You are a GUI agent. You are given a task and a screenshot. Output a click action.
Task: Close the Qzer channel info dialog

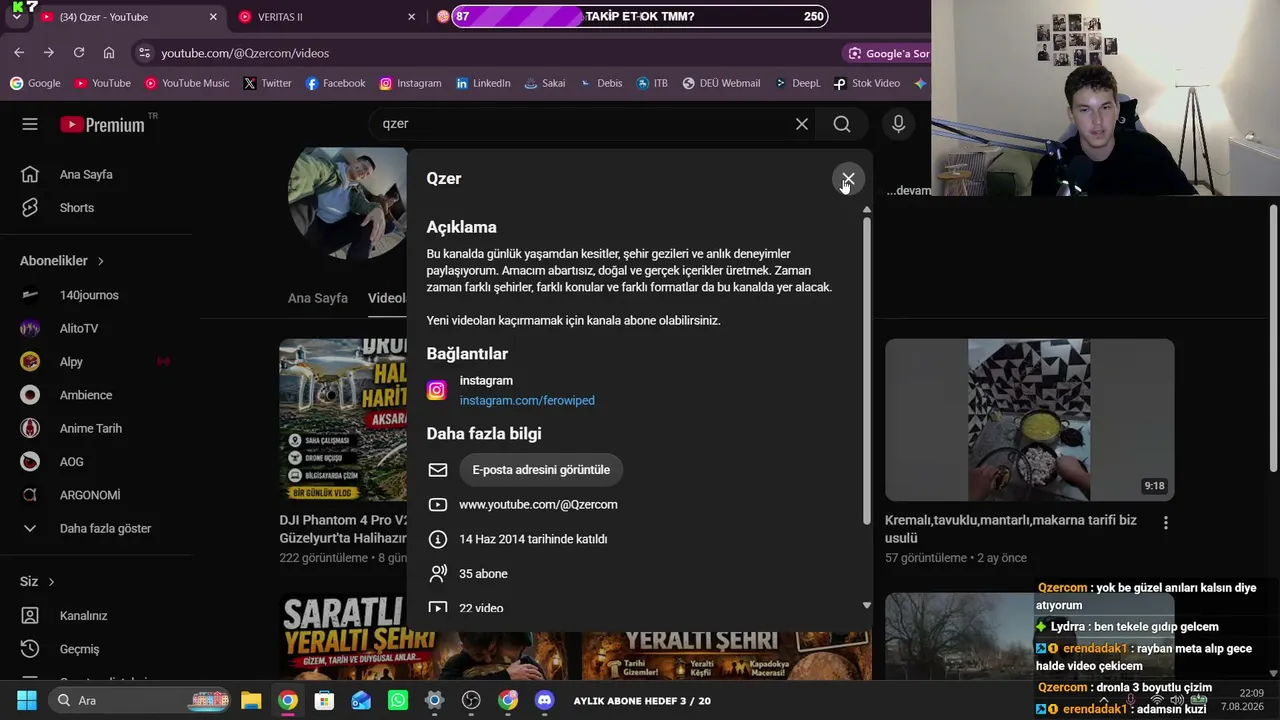pos(848,179)
